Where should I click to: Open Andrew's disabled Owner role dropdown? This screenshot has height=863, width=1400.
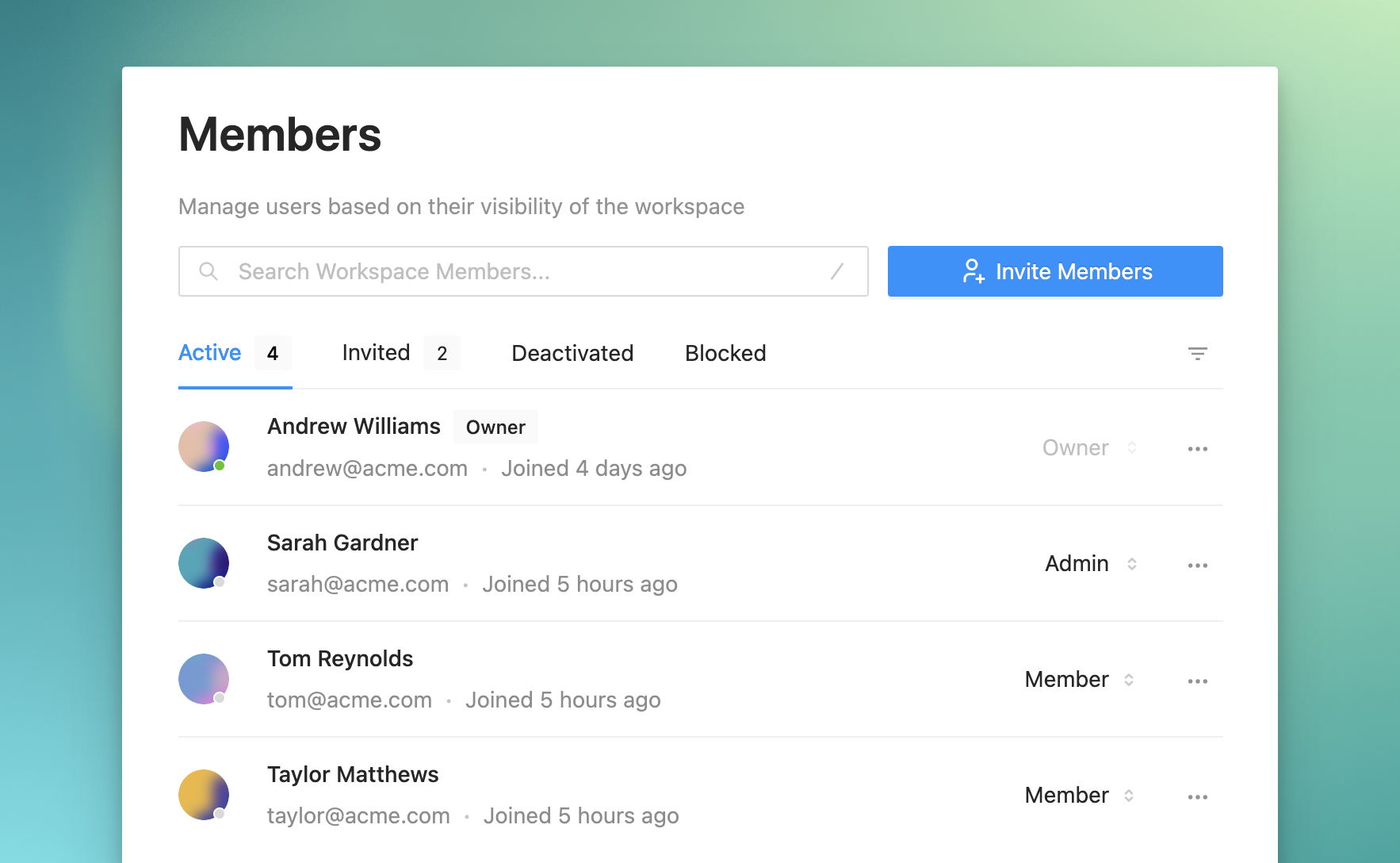pyautogui.click(x=1089, y=448)
